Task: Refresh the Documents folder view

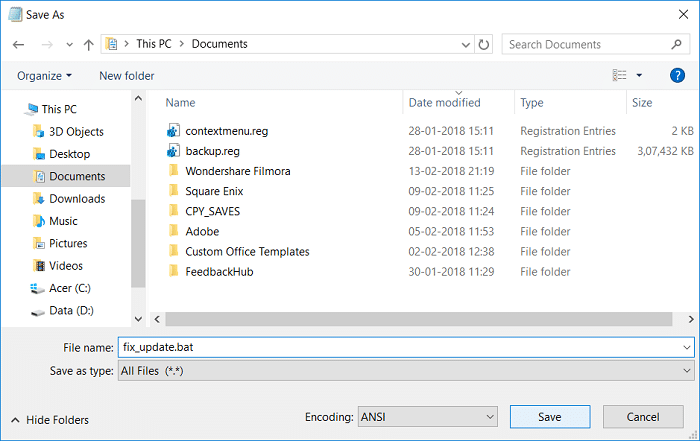Action: click(x=485, y=44)
